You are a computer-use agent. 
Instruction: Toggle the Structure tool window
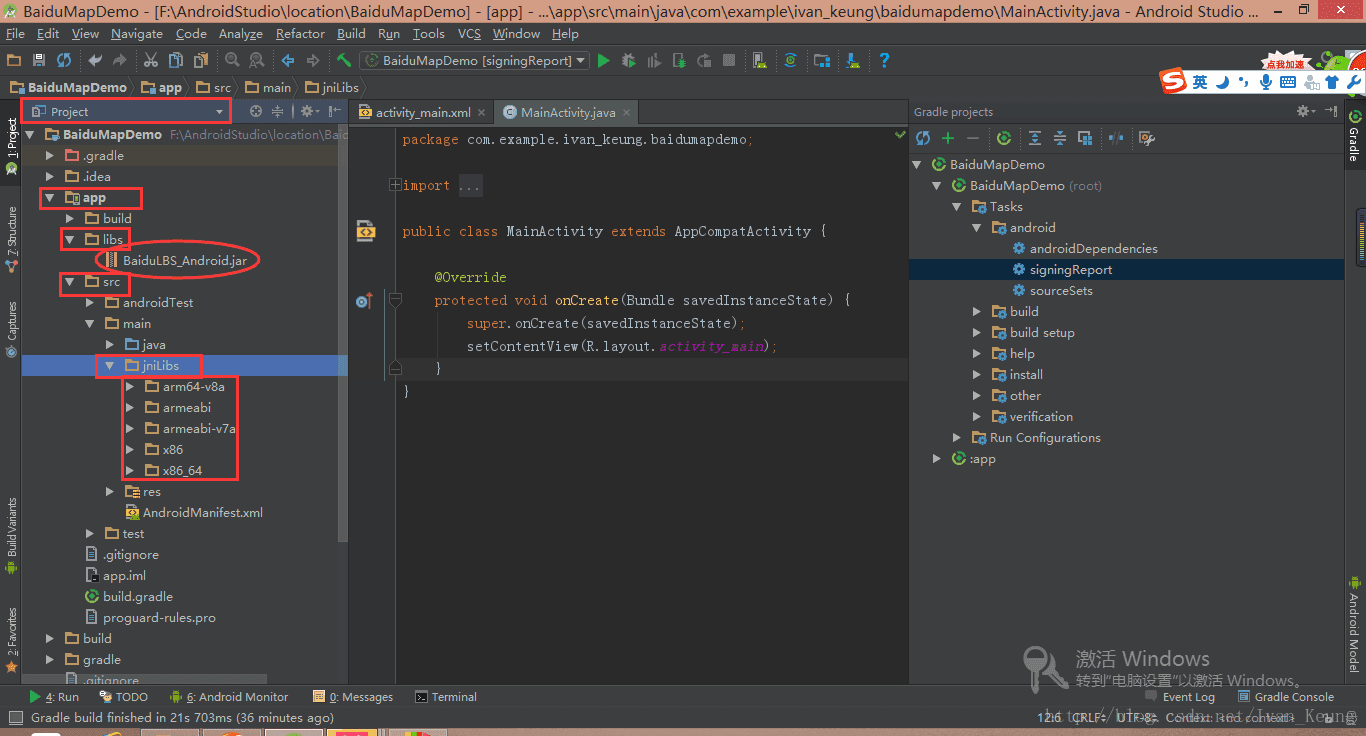coord(12,240)
